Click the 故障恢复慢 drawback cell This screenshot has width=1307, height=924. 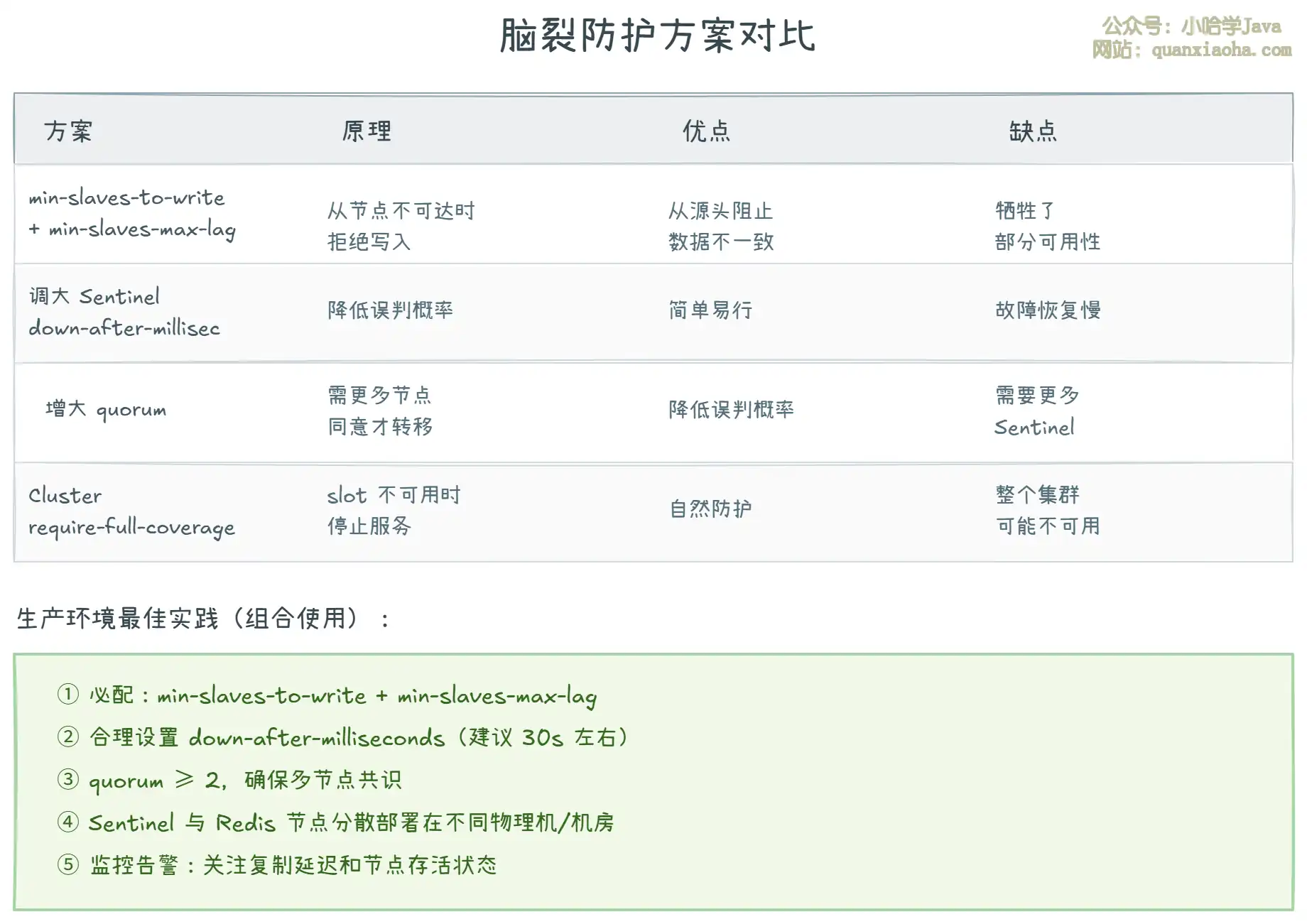click(1048, 310)
